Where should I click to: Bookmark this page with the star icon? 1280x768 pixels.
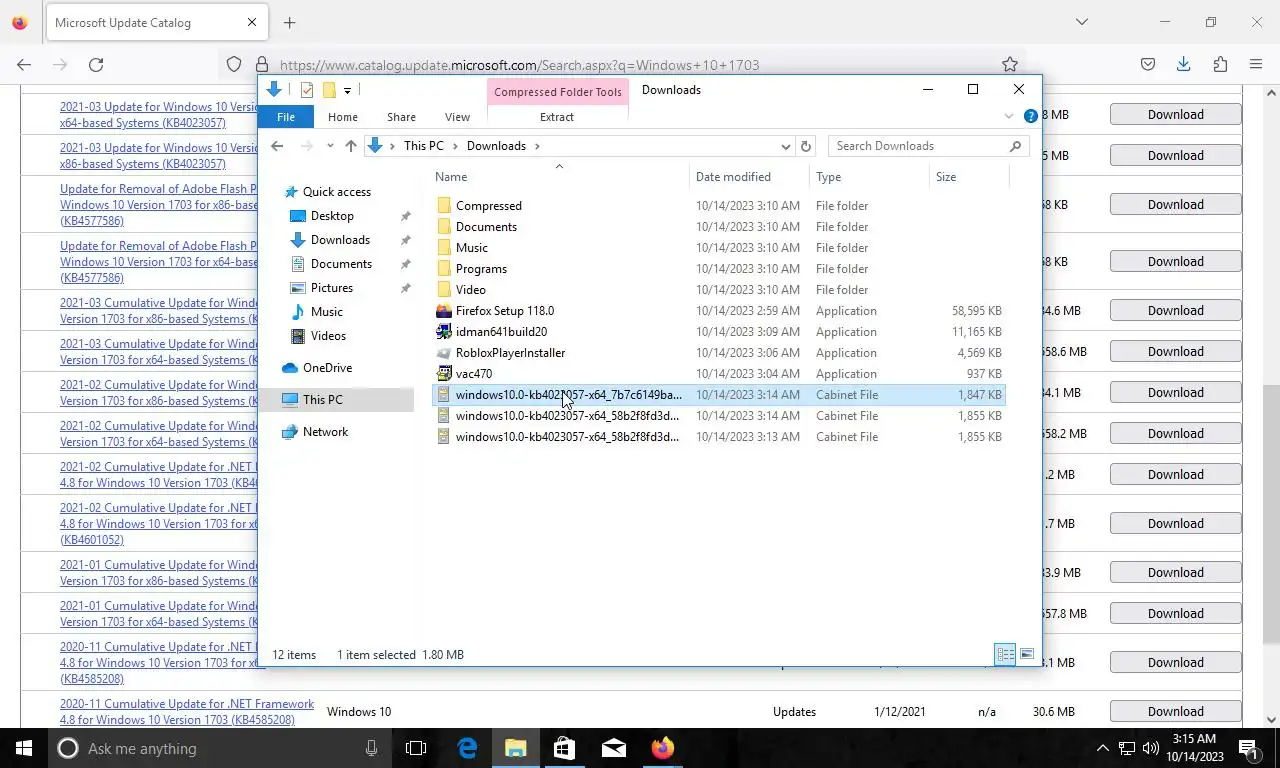click(1010, 65)
